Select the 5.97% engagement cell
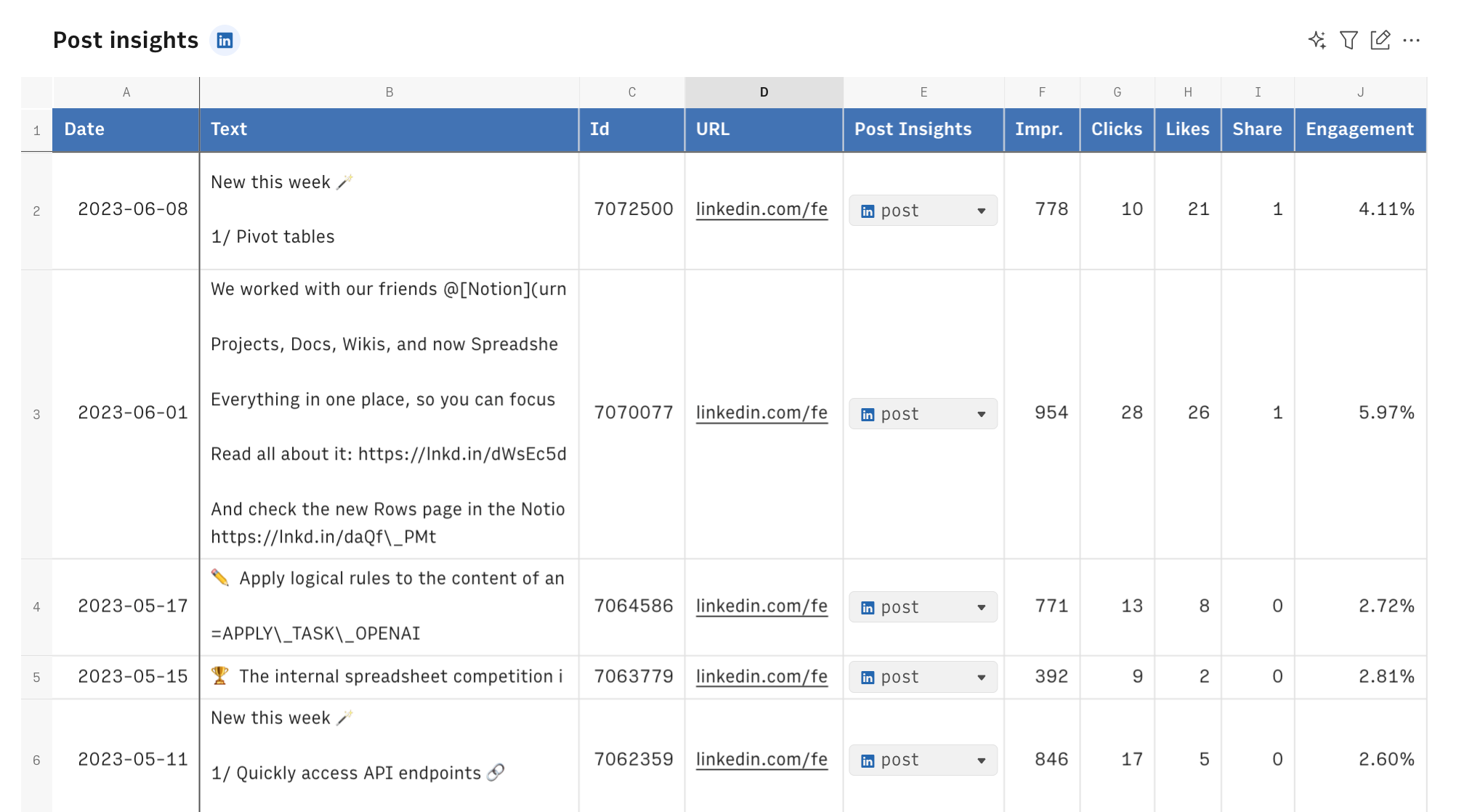1459x812 pixels. pyautogui.click(x=1359, y=413)
